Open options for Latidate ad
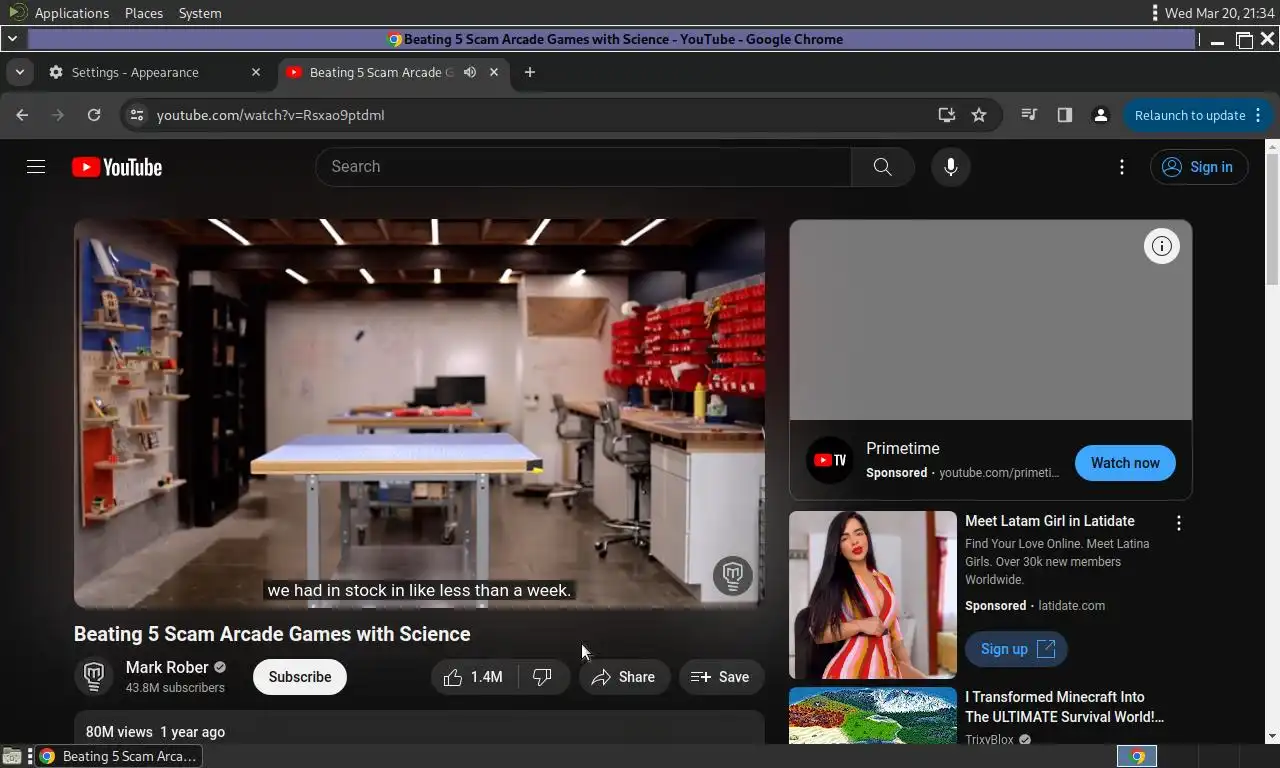This screenshot has height=768, width=1280. [1179, 523]
